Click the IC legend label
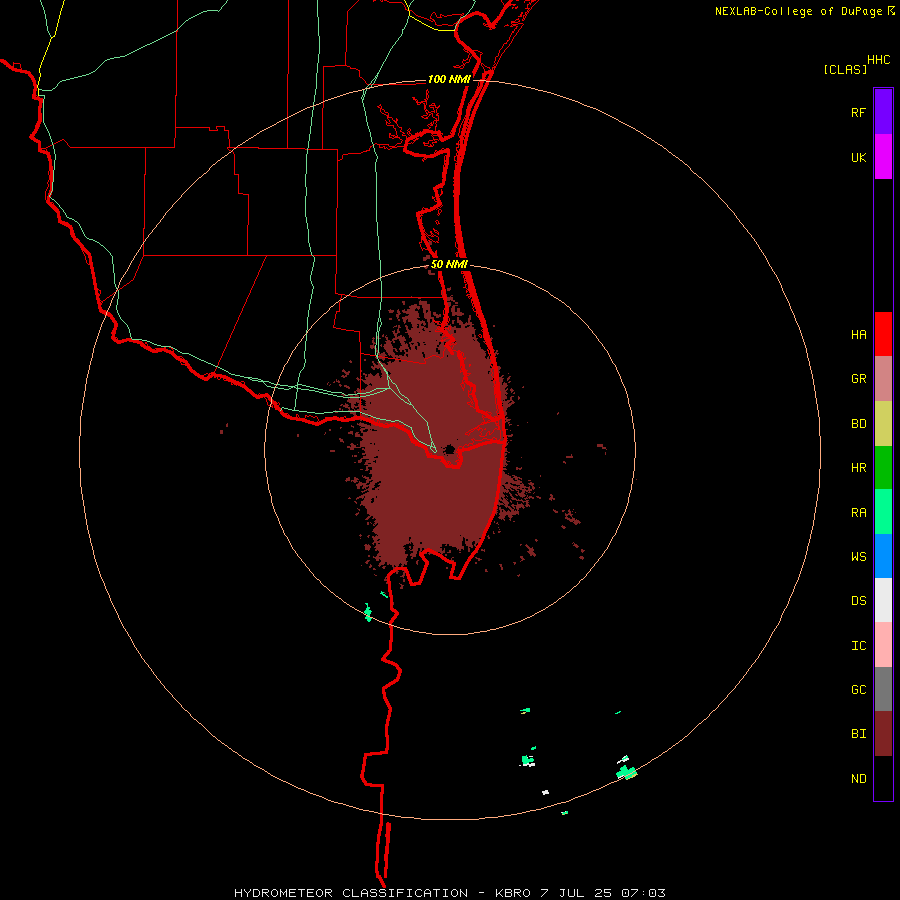The height and width of the screenshot is (900, 900). click(859, 646)
